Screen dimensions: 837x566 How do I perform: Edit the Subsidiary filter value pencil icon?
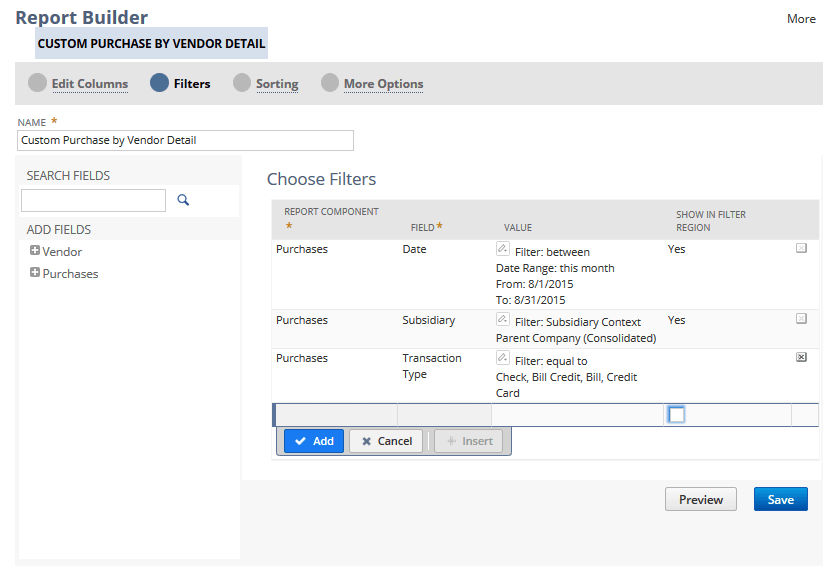coord(502,319)
